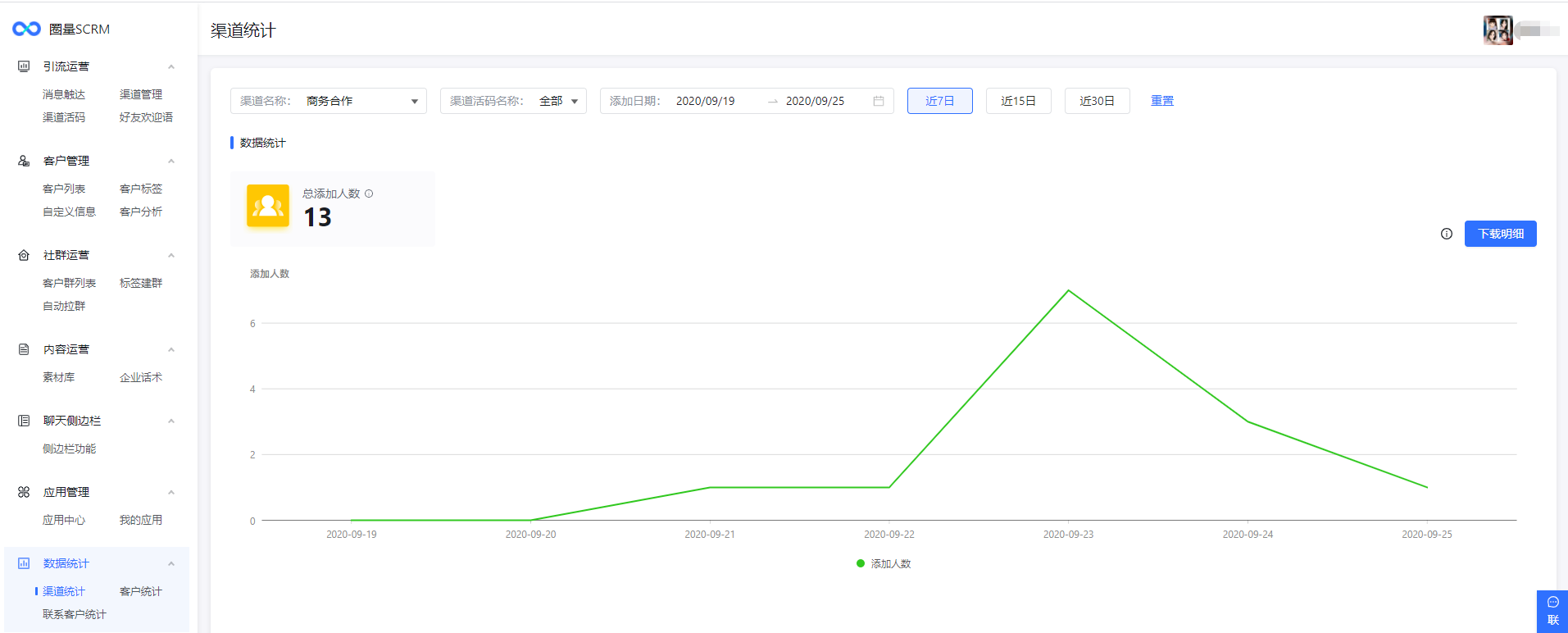Click the 下载明细 button

point(1500,234)
